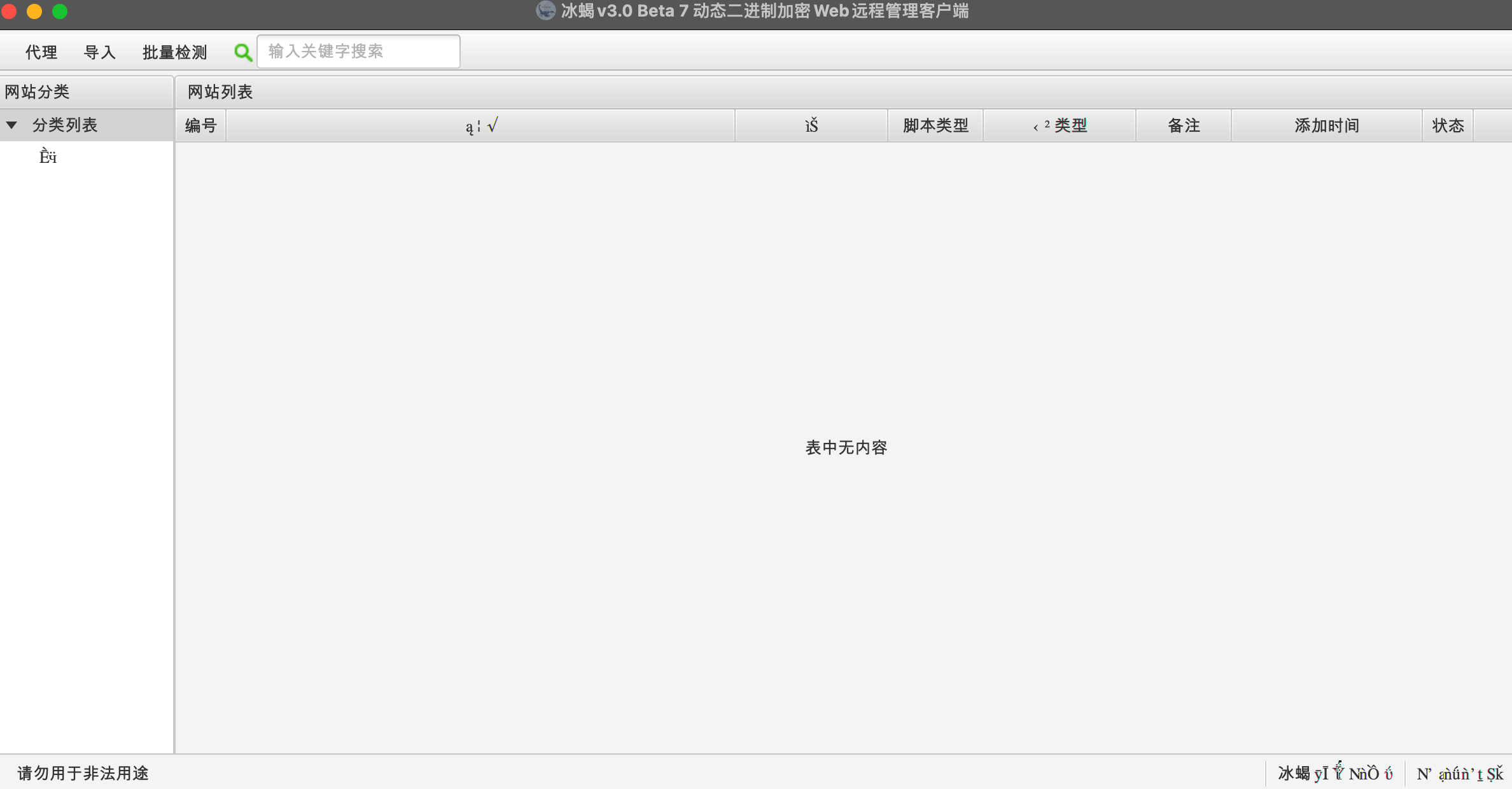Collapse the 分类列表 tree node
The height and width of the screenshot is (789, 1512).
[x=11, y=125]
